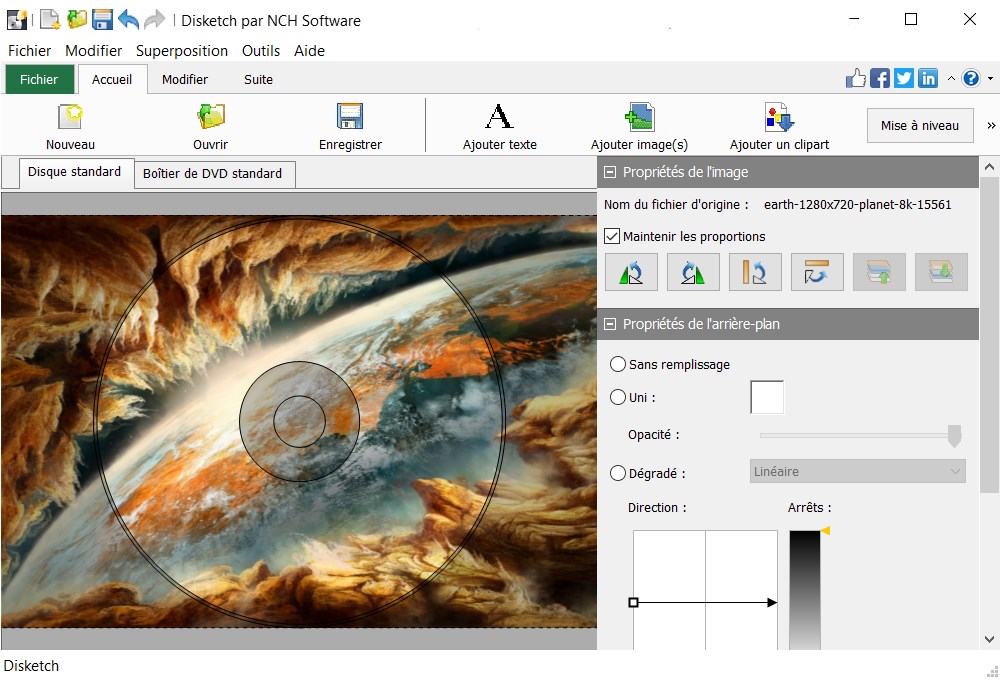1001x680 pixels.
Task: Open a project with the Ouvrir icon
Action: 211,126
